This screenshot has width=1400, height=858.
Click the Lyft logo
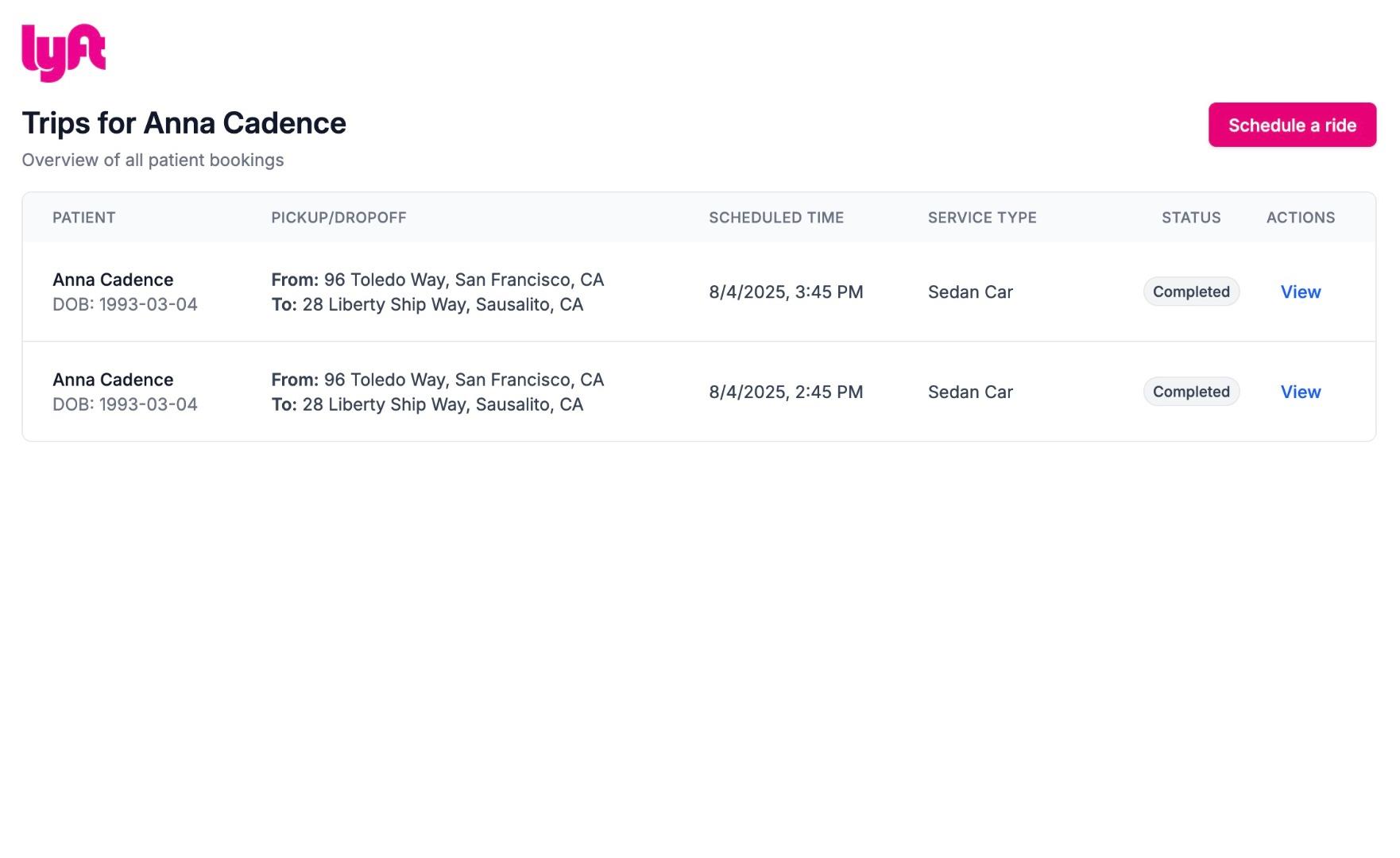64,52
